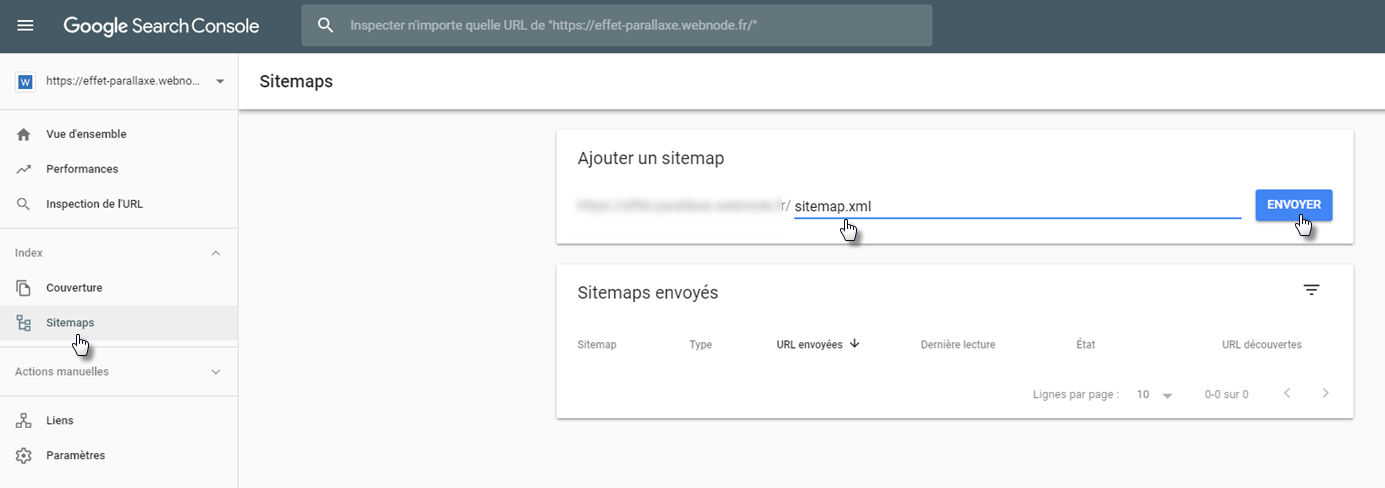
Task: Go to next page of sitemaps table
Action: tap(1325, 394)
